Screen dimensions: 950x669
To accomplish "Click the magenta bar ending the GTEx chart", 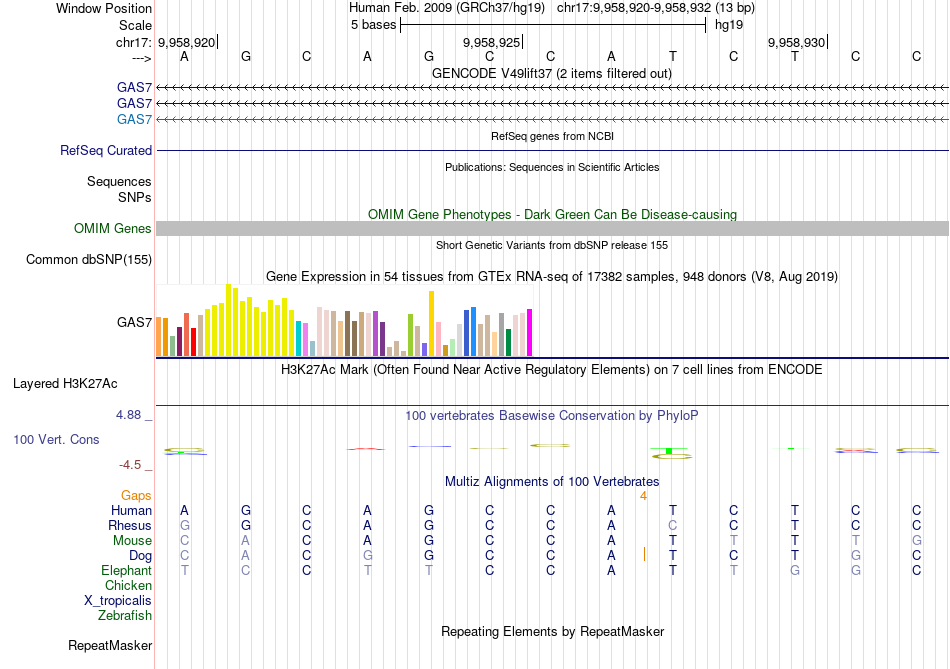I will pyautogui.click(x=529, y=332).
